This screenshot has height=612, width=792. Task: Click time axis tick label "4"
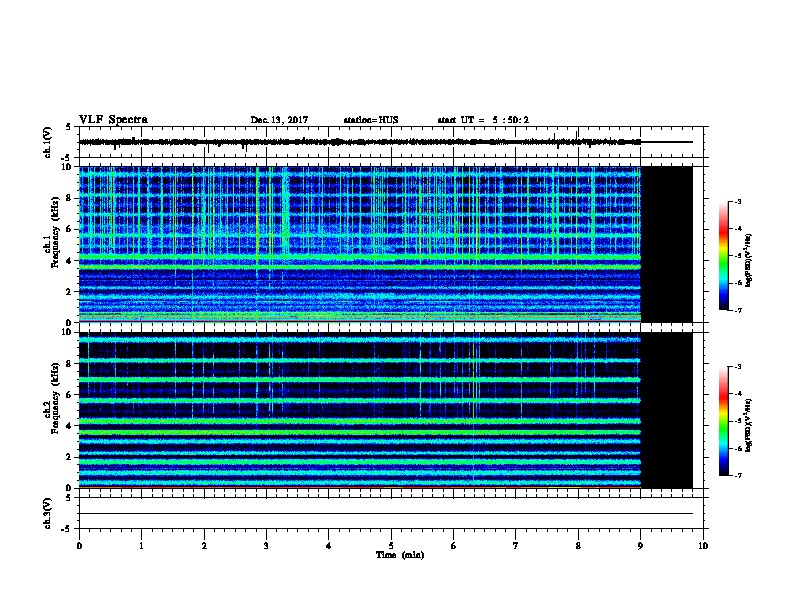329,546
